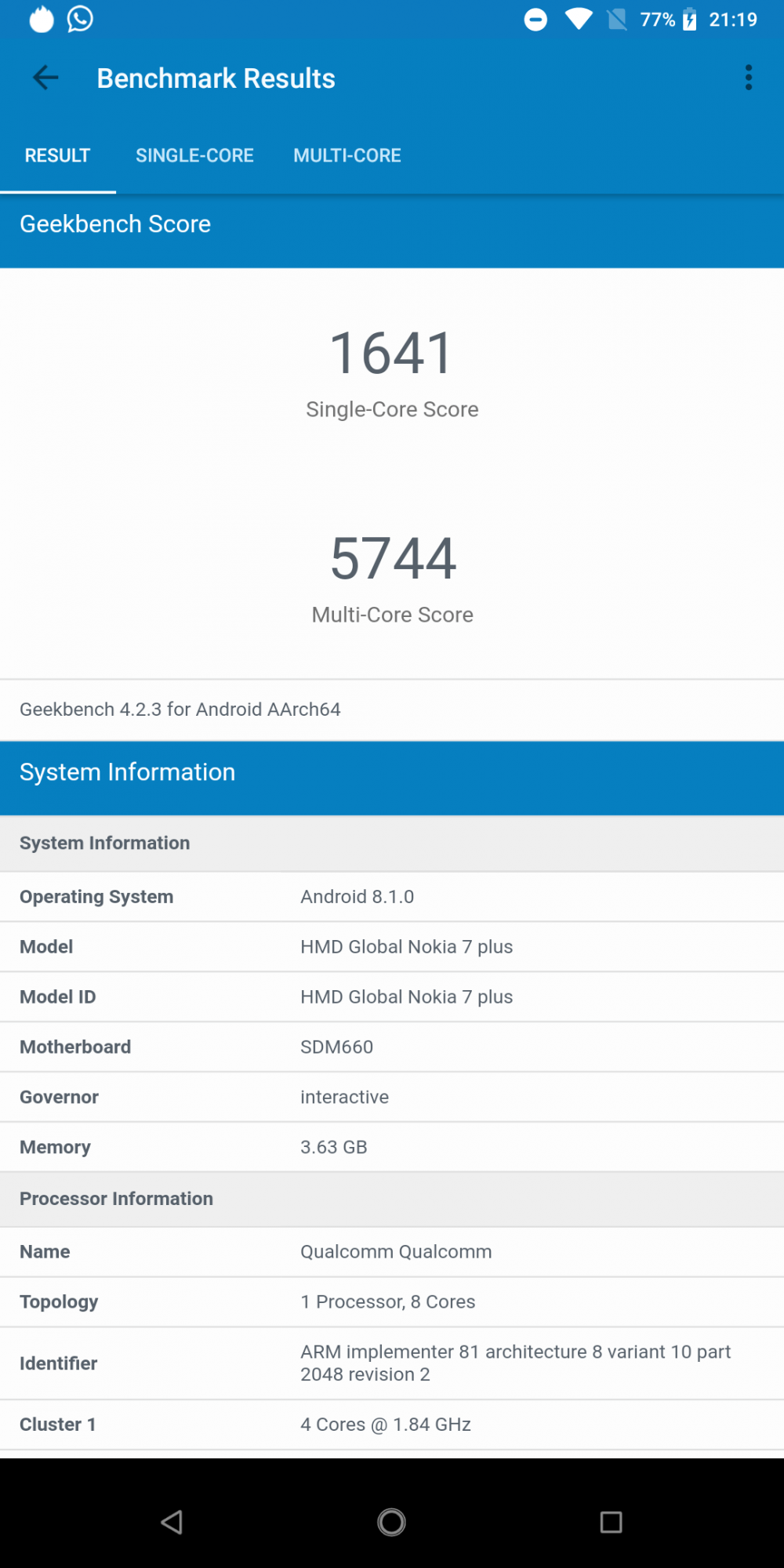Tap the Memory 3.63 GB row
This screenshot has width=784, height=1568.
[392, 1147]
